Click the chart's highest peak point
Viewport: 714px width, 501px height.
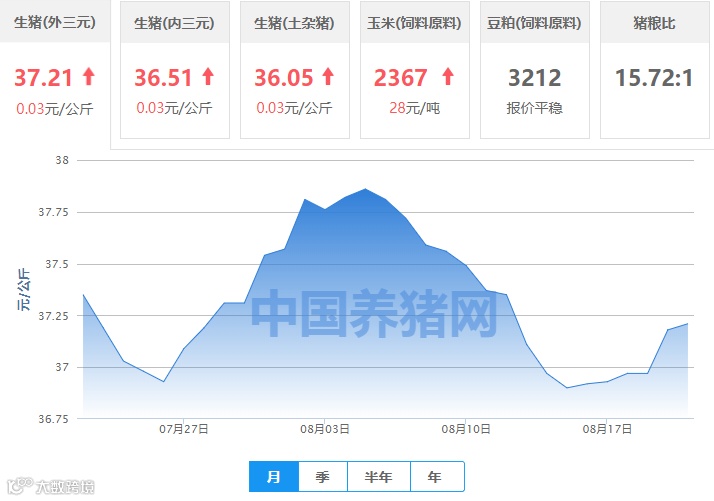(x=365, y=189)
